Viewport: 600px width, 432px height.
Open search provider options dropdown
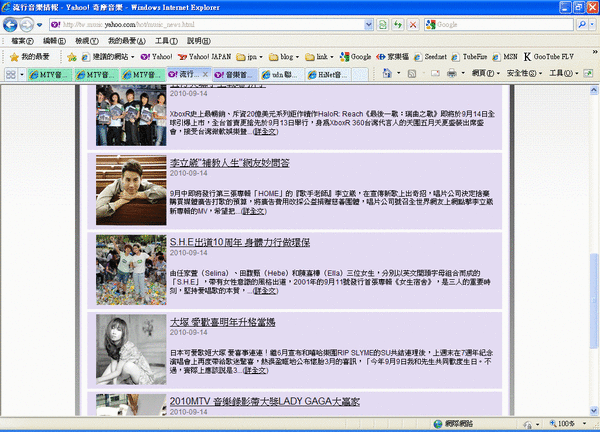[592, 25]
